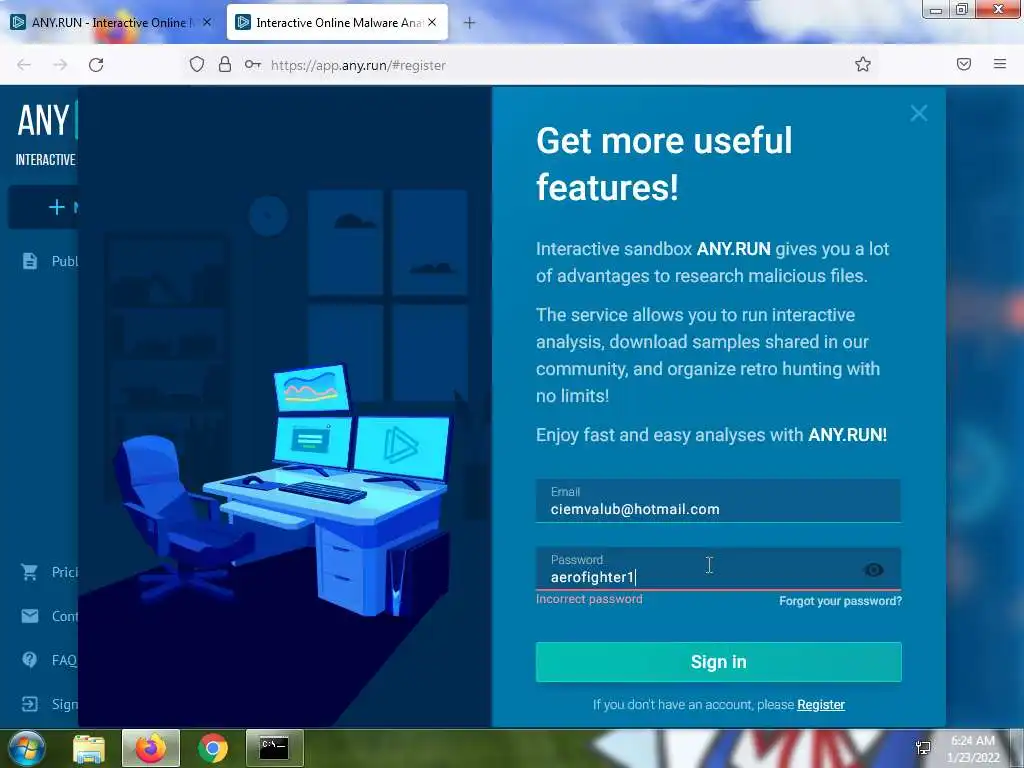Save page to Pocket
This screenshot has height=768, width=1024.
point(964,64)
